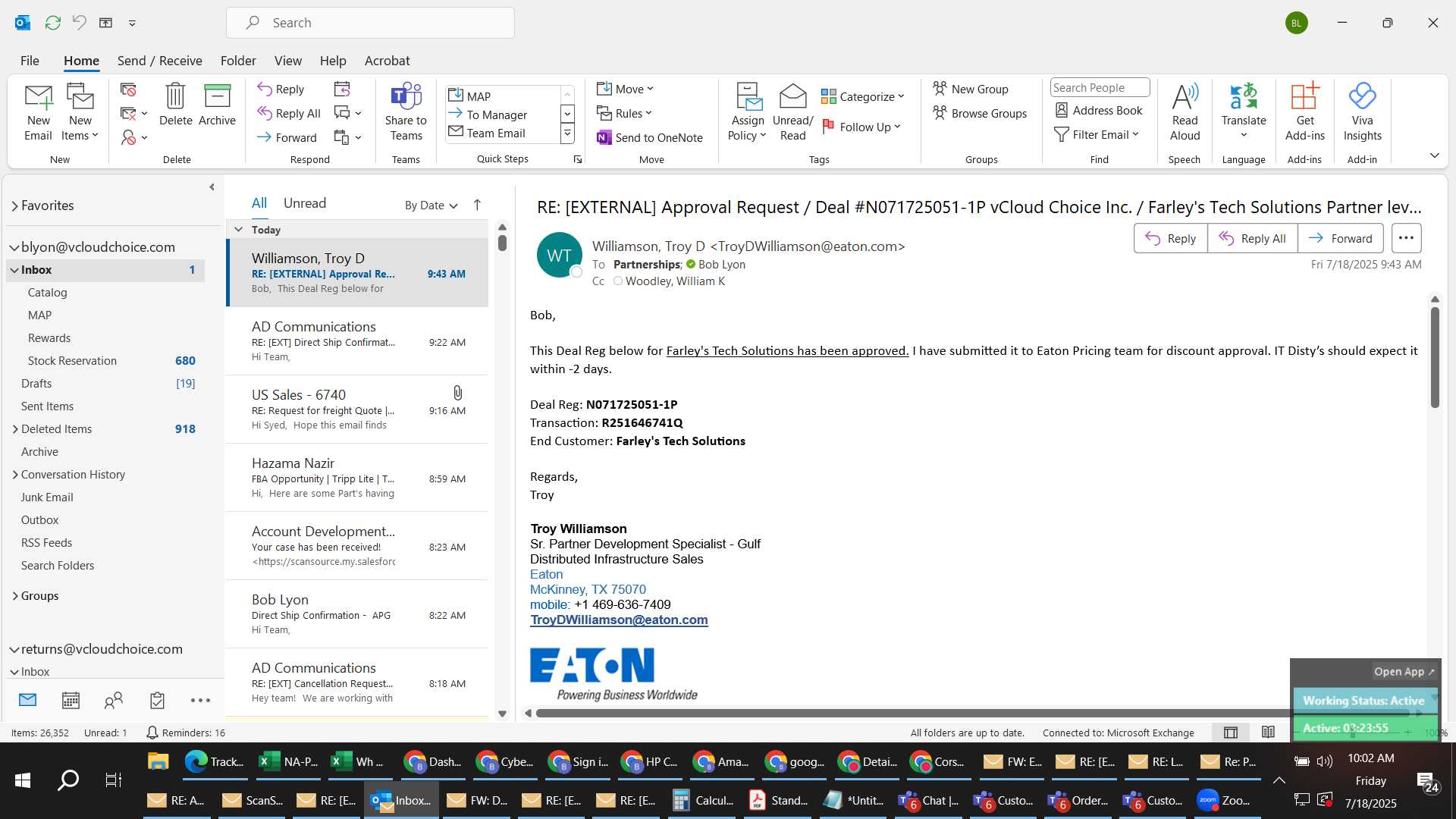The width and height of the screenshot is (1456, 819).
Task: Open the Filter Email dropdown
Action: tap(1097, 134)
